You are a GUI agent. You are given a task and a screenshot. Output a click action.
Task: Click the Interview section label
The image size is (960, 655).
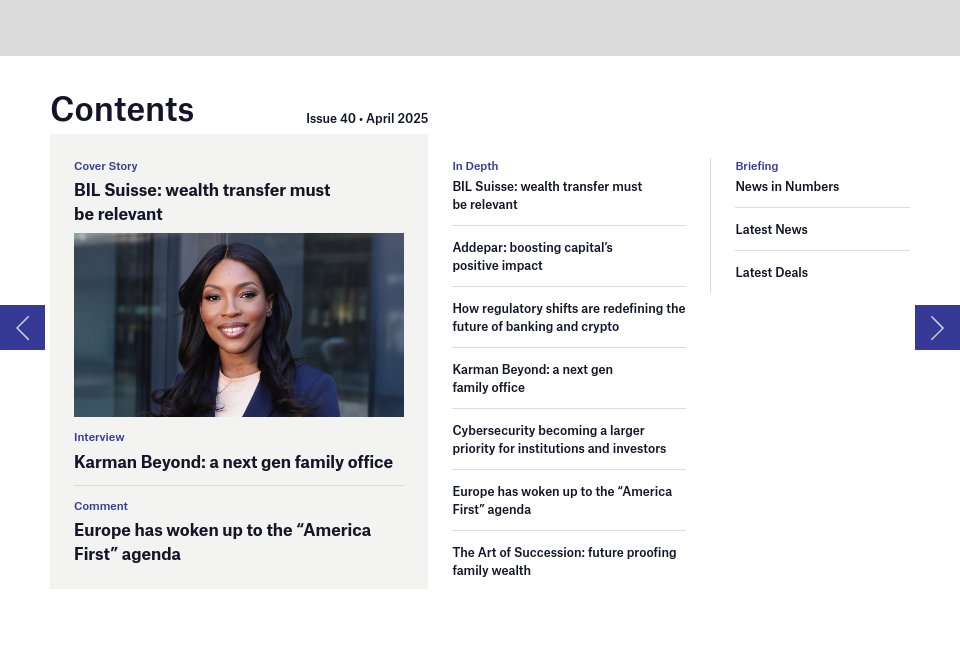click(x=99, y=437)
